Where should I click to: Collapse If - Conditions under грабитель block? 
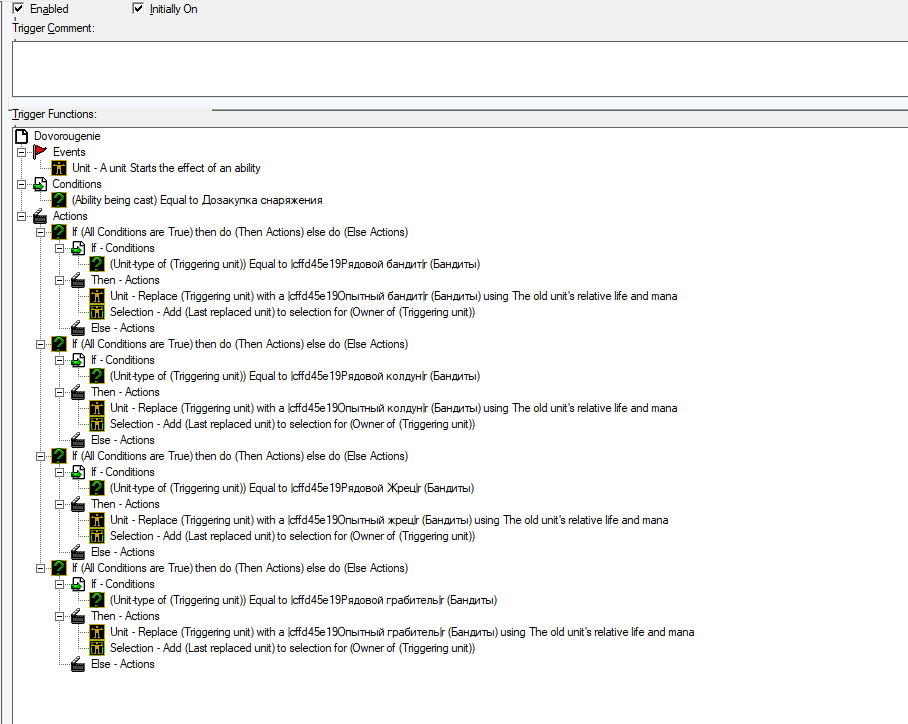point(60,584)
